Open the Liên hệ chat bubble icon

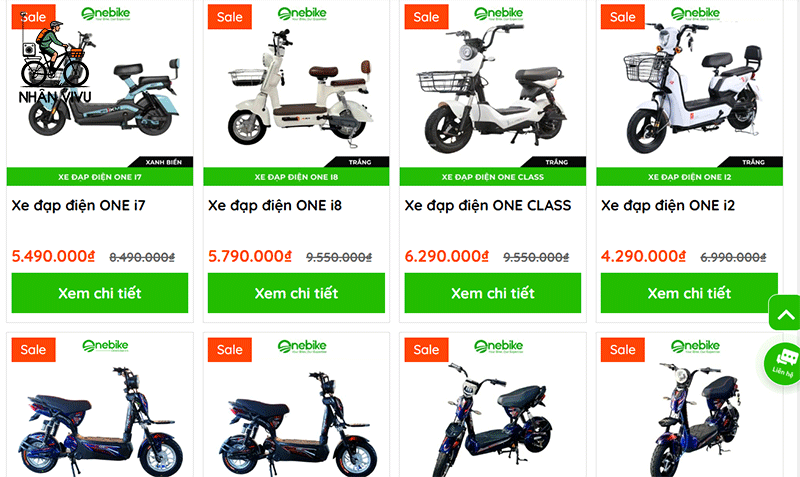783,363
